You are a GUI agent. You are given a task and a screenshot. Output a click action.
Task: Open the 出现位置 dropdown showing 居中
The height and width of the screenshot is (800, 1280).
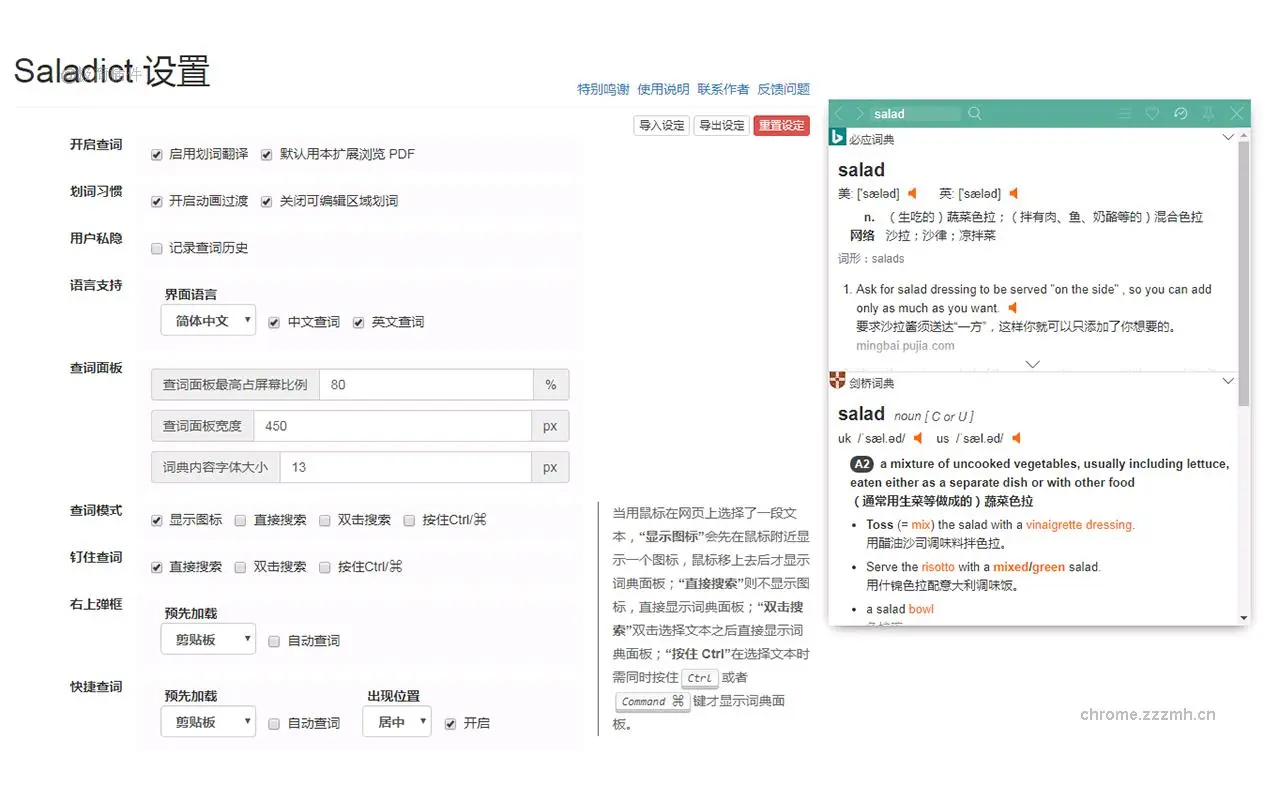396,722
